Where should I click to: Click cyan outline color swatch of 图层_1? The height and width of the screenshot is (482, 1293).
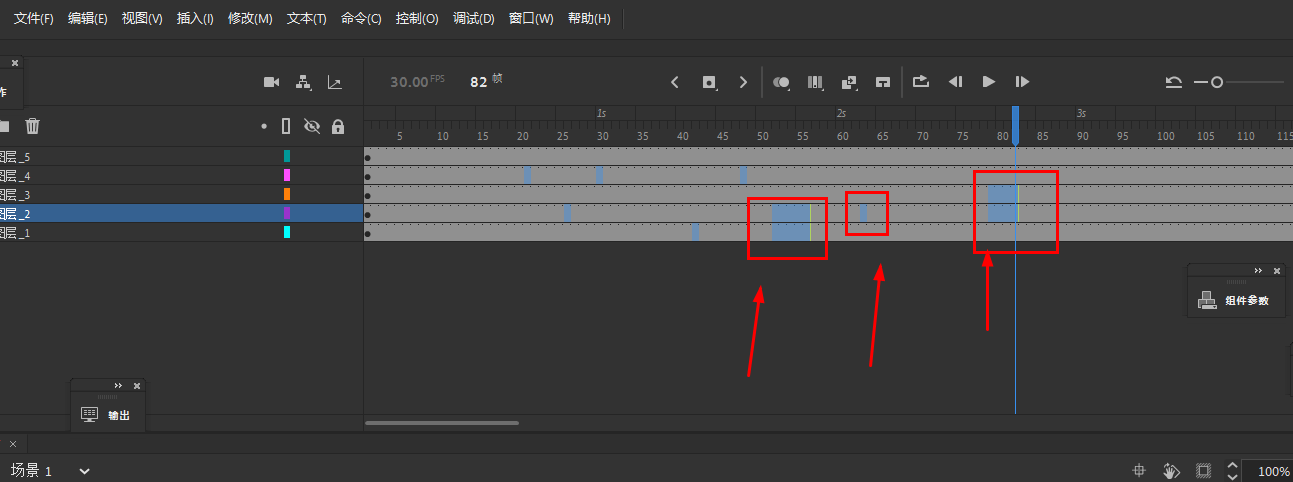pyautogui.click(x=286, y=232)
